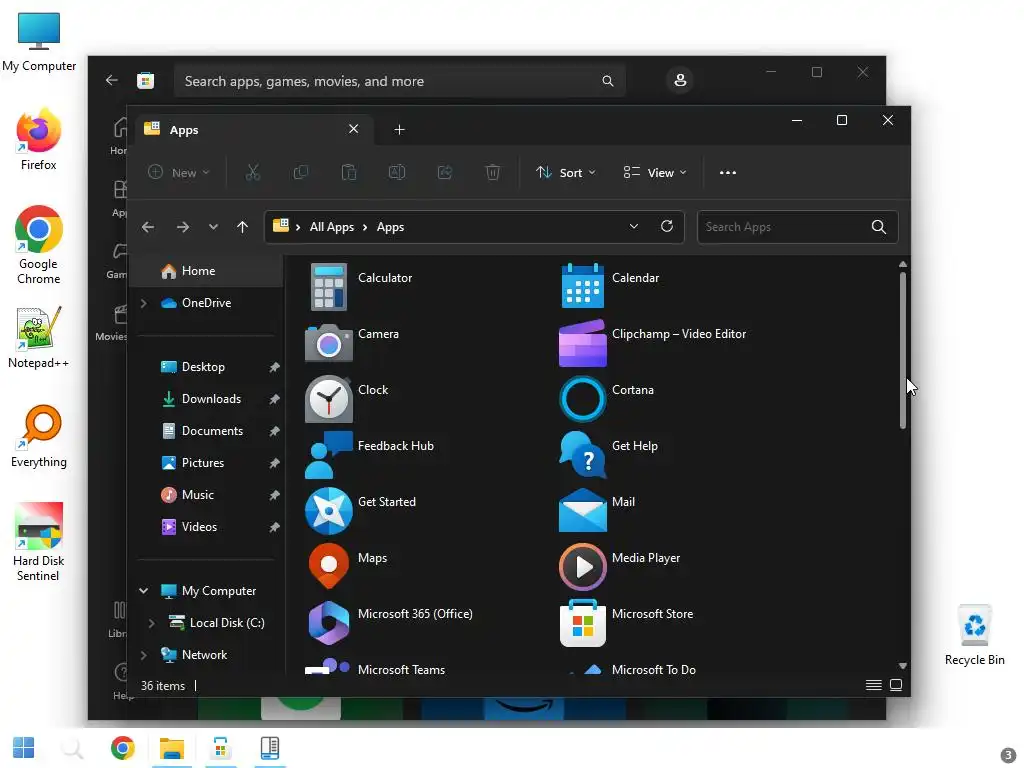
Task: Click the Paste toolbar icon
Action: 349,172
